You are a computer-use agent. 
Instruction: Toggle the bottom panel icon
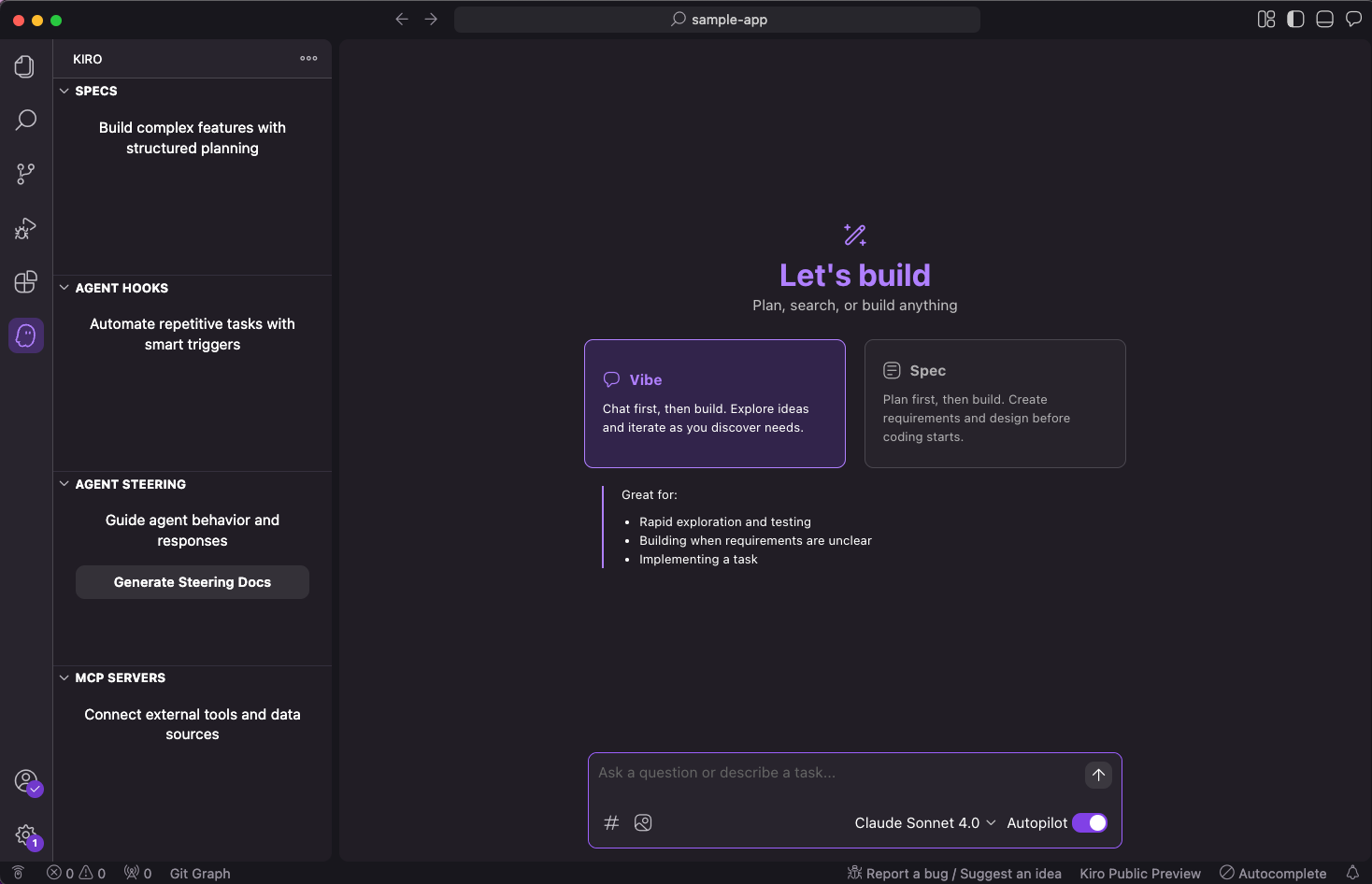pos(1324,19)
